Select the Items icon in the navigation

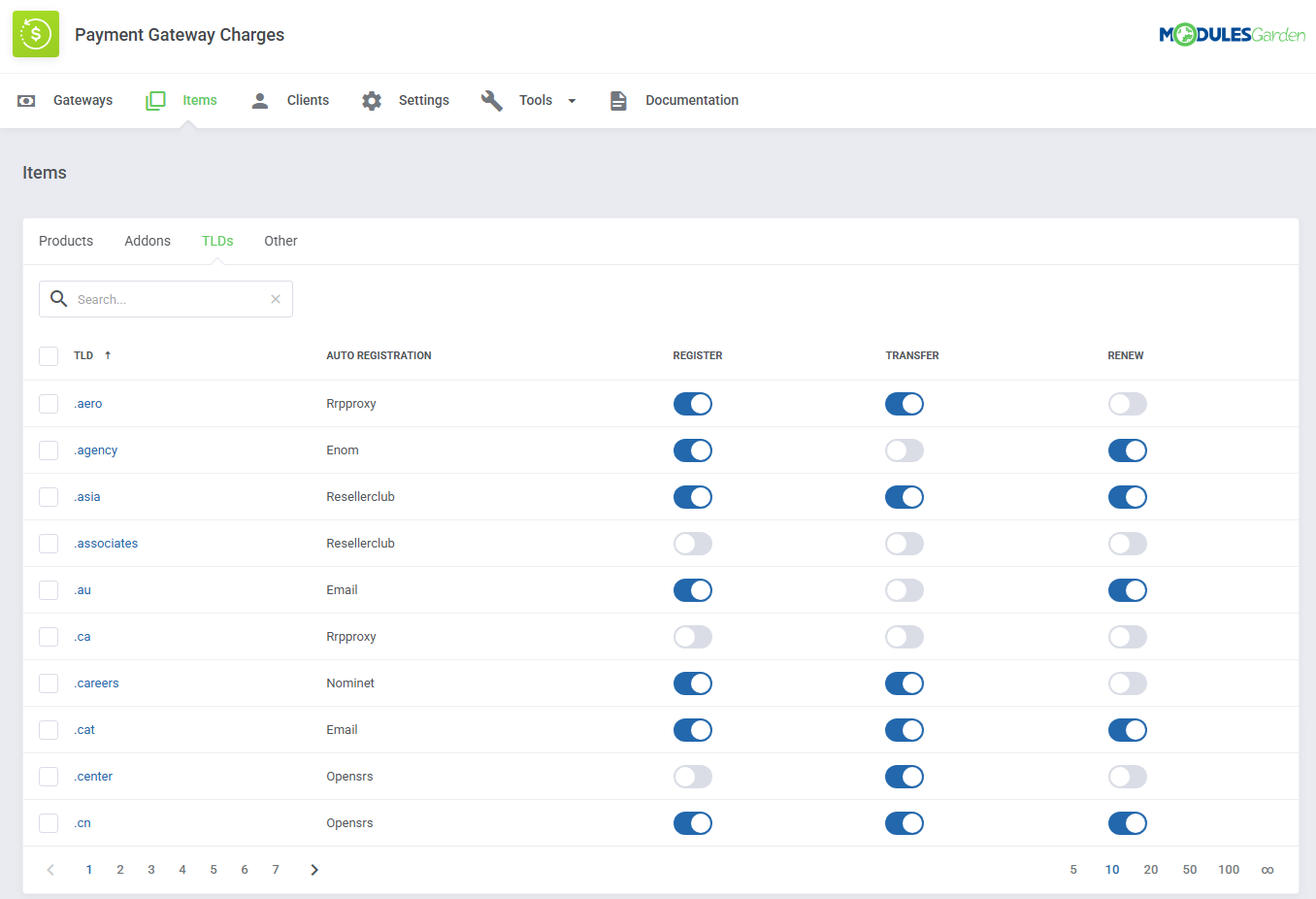point(154,100)
